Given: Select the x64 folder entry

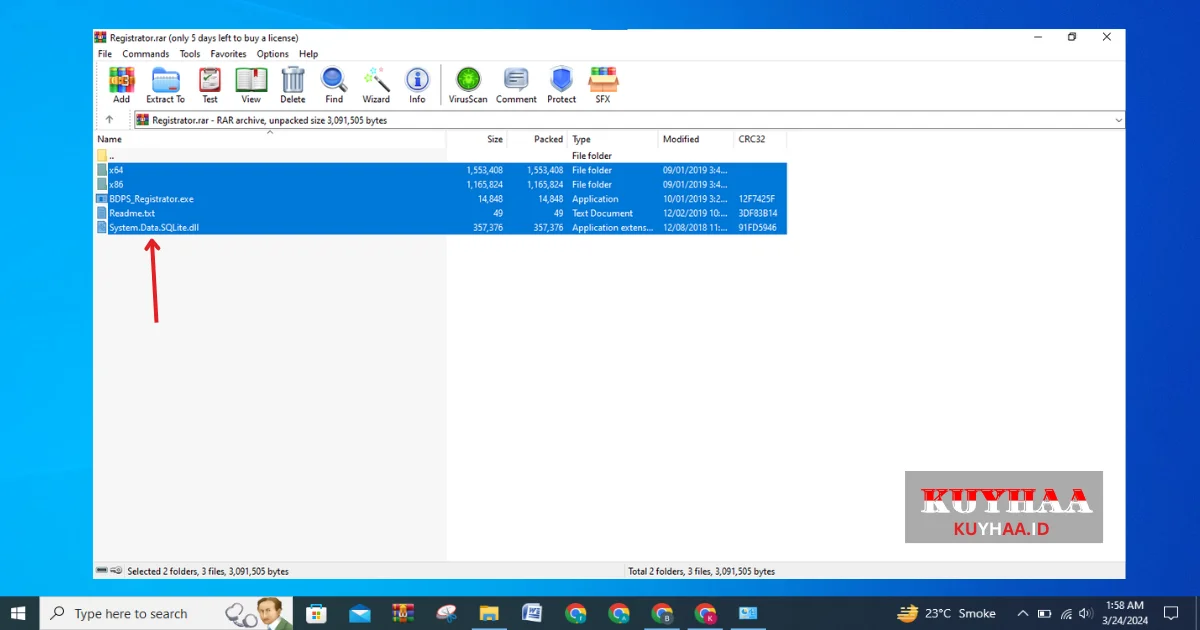Looking at the screenshot, I should pos(116,170).
